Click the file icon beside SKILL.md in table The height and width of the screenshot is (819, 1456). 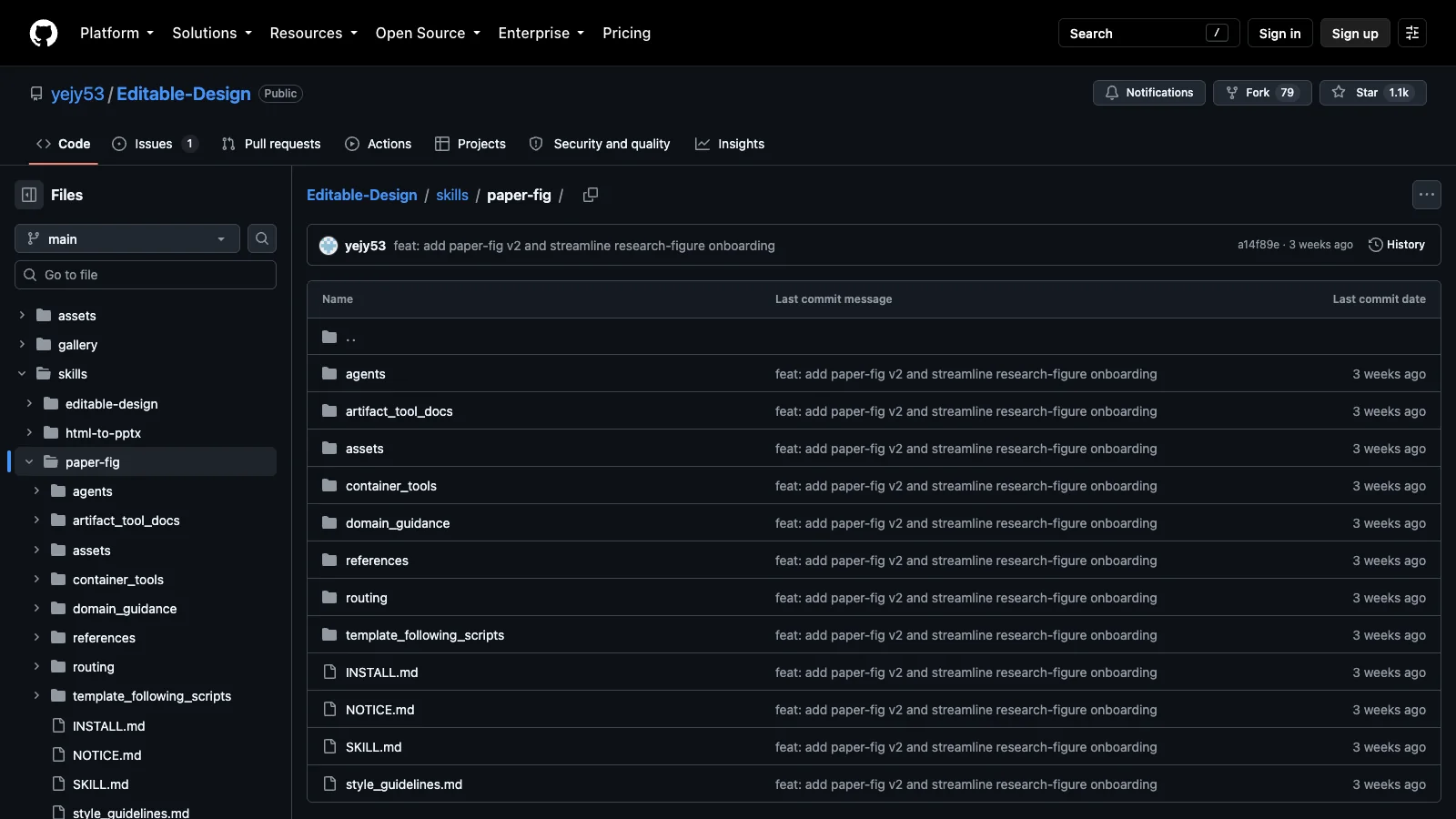(x=329, y=747)
